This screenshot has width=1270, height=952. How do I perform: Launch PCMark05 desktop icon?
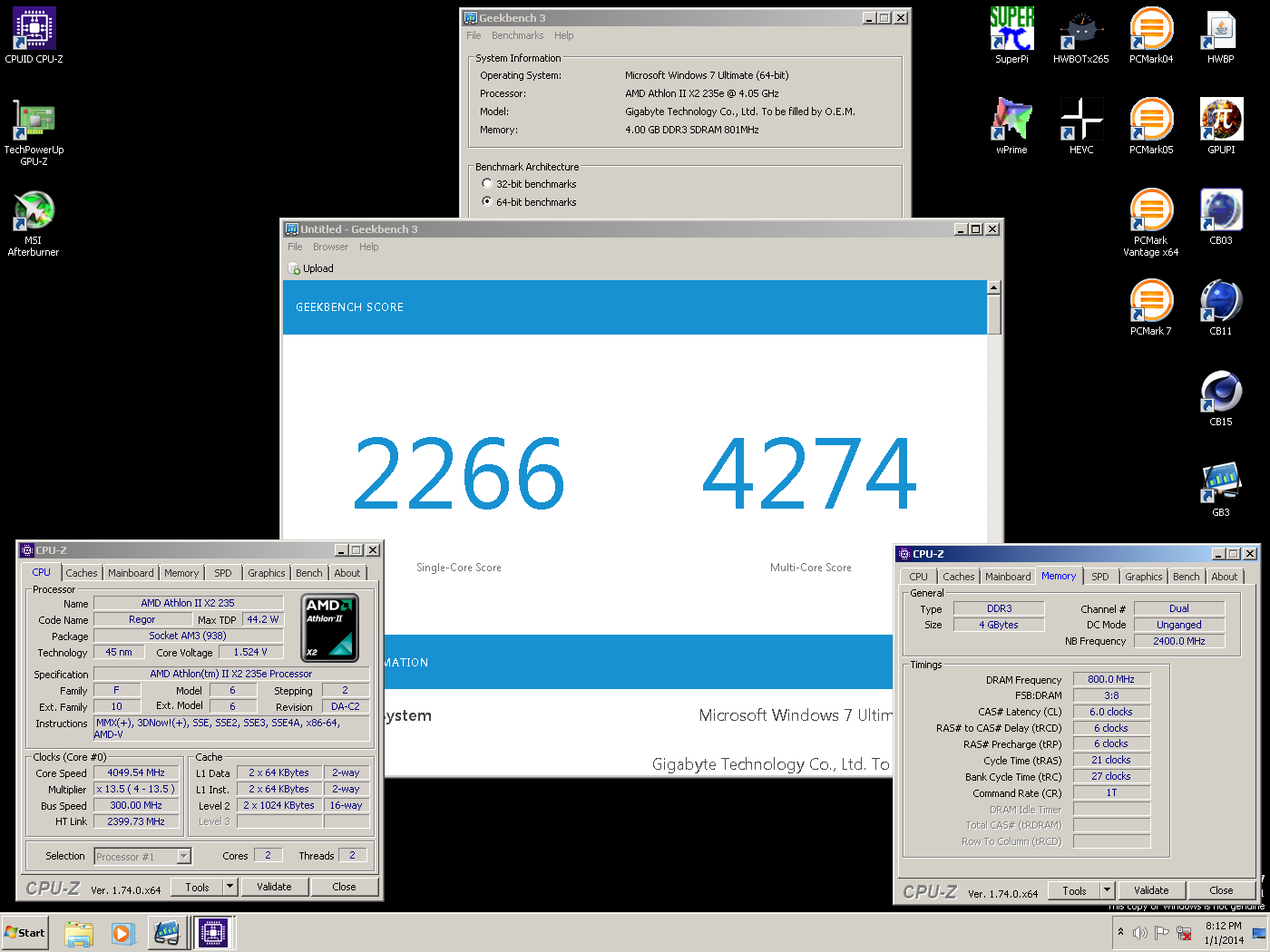coord(1151,127)
